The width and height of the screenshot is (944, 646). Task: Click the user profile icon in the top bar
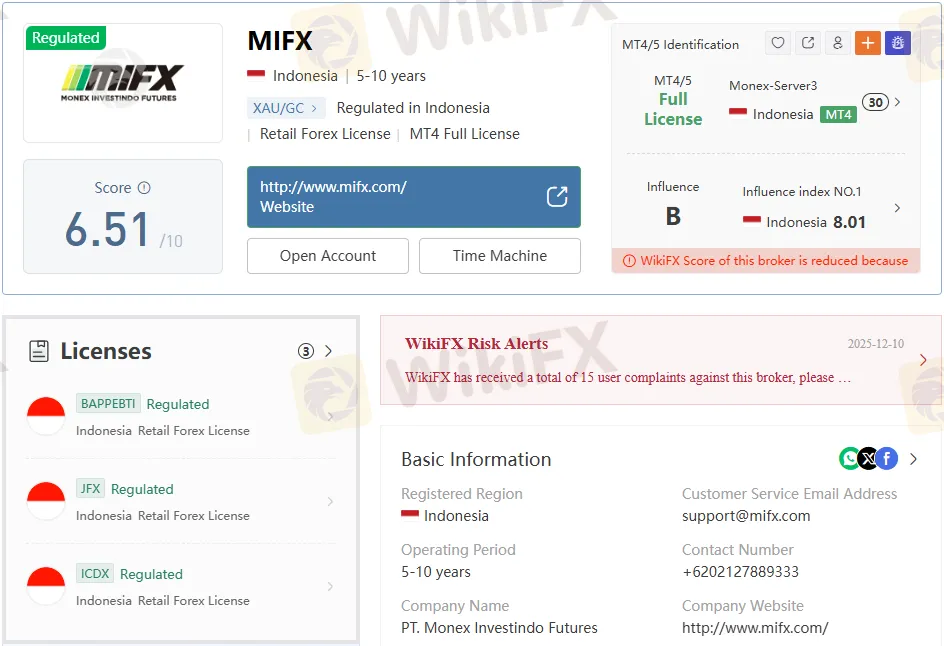(x=837, y=43)
